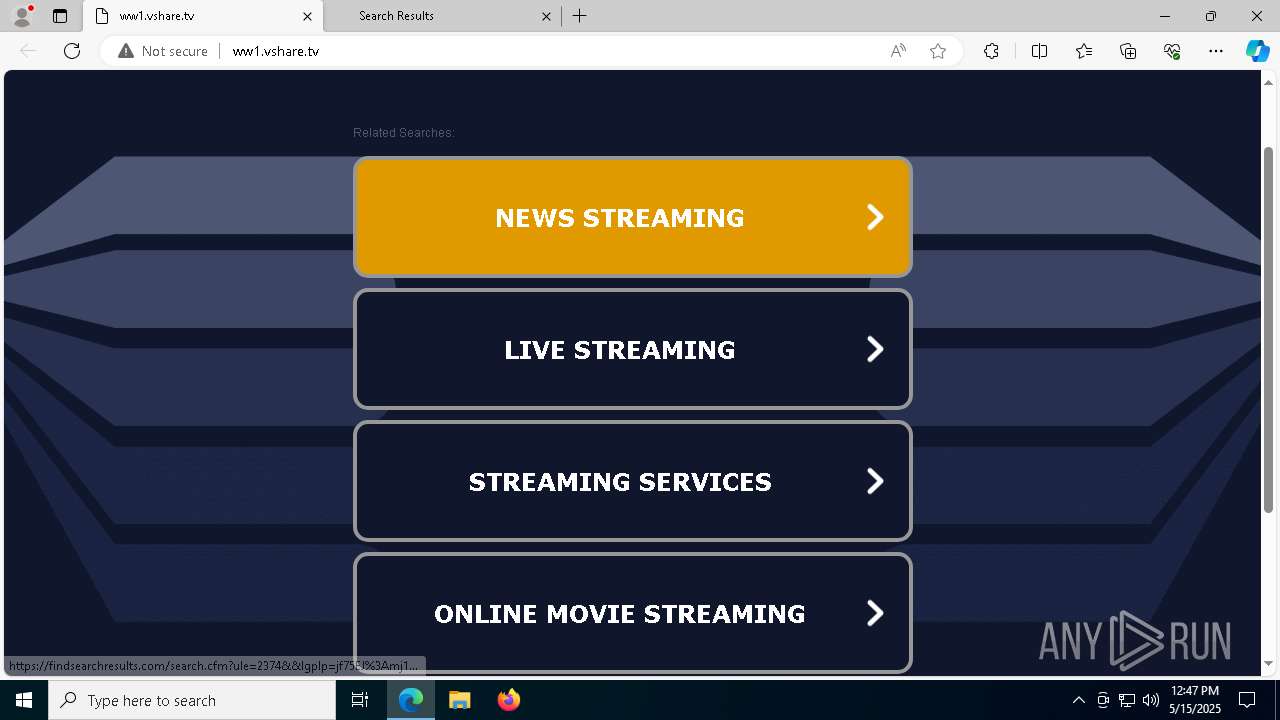Launch Firefox from the taskbar
The image size is (1280, 720).
pos(508,700)
